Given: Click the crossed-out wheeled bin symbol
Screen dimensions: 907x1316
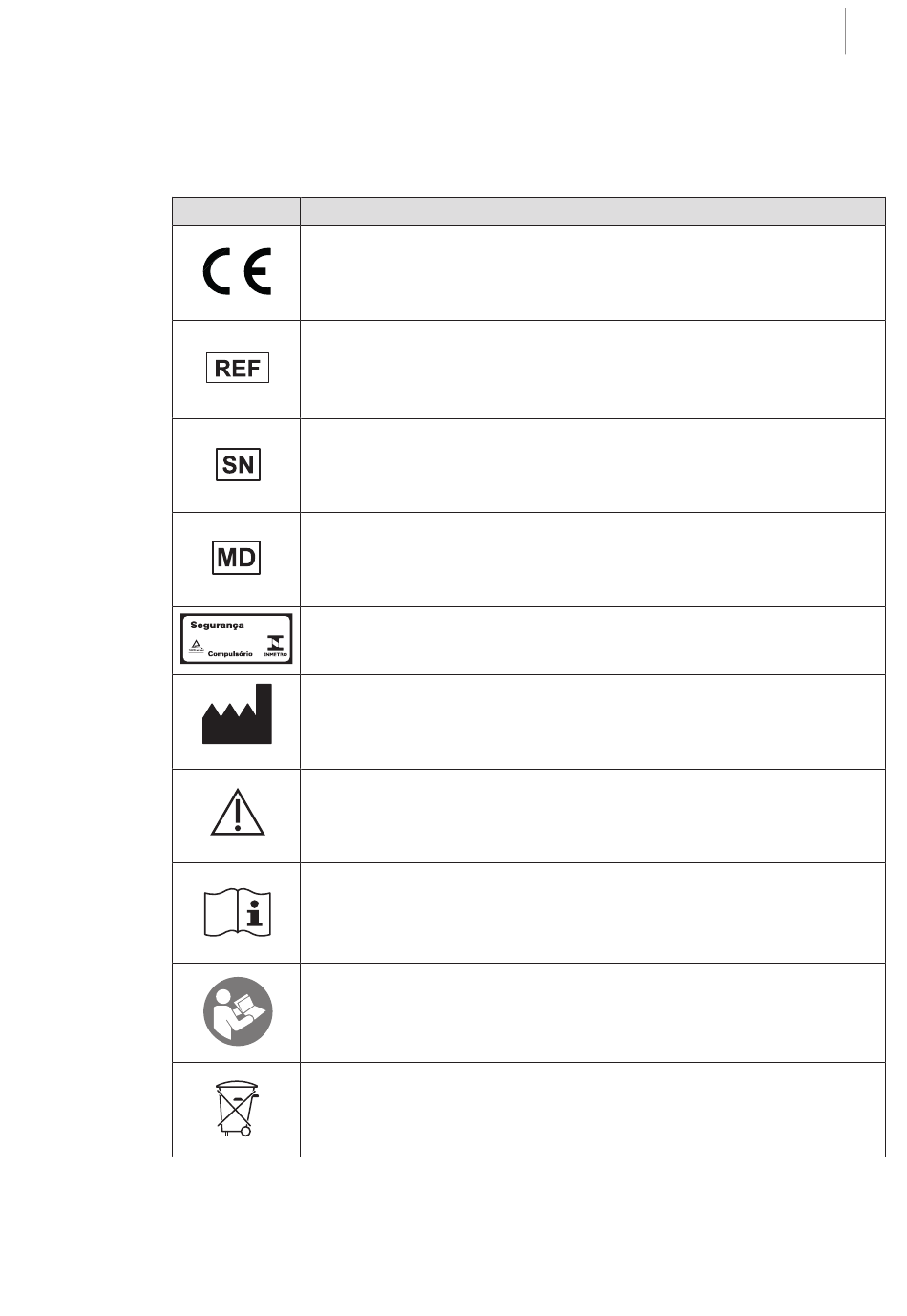Looking at the screenshot, I should coord(236,1109).
